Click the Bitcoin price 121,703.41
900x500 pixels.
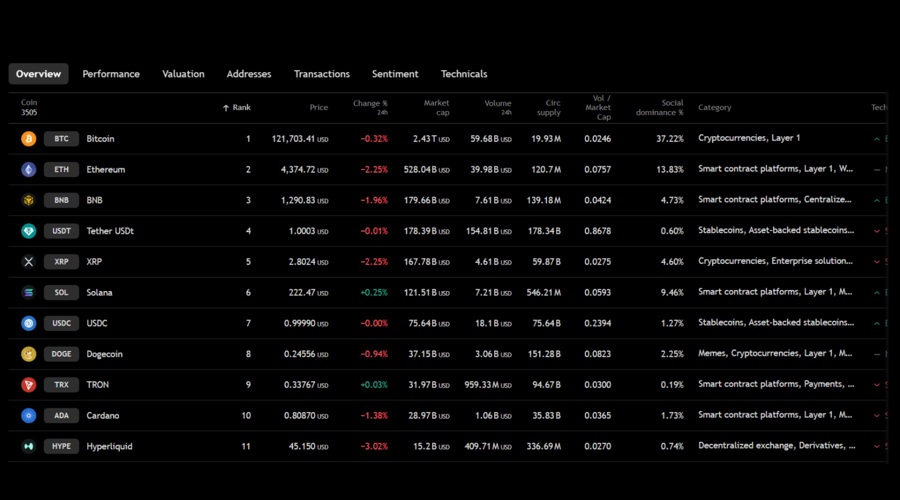300,139
